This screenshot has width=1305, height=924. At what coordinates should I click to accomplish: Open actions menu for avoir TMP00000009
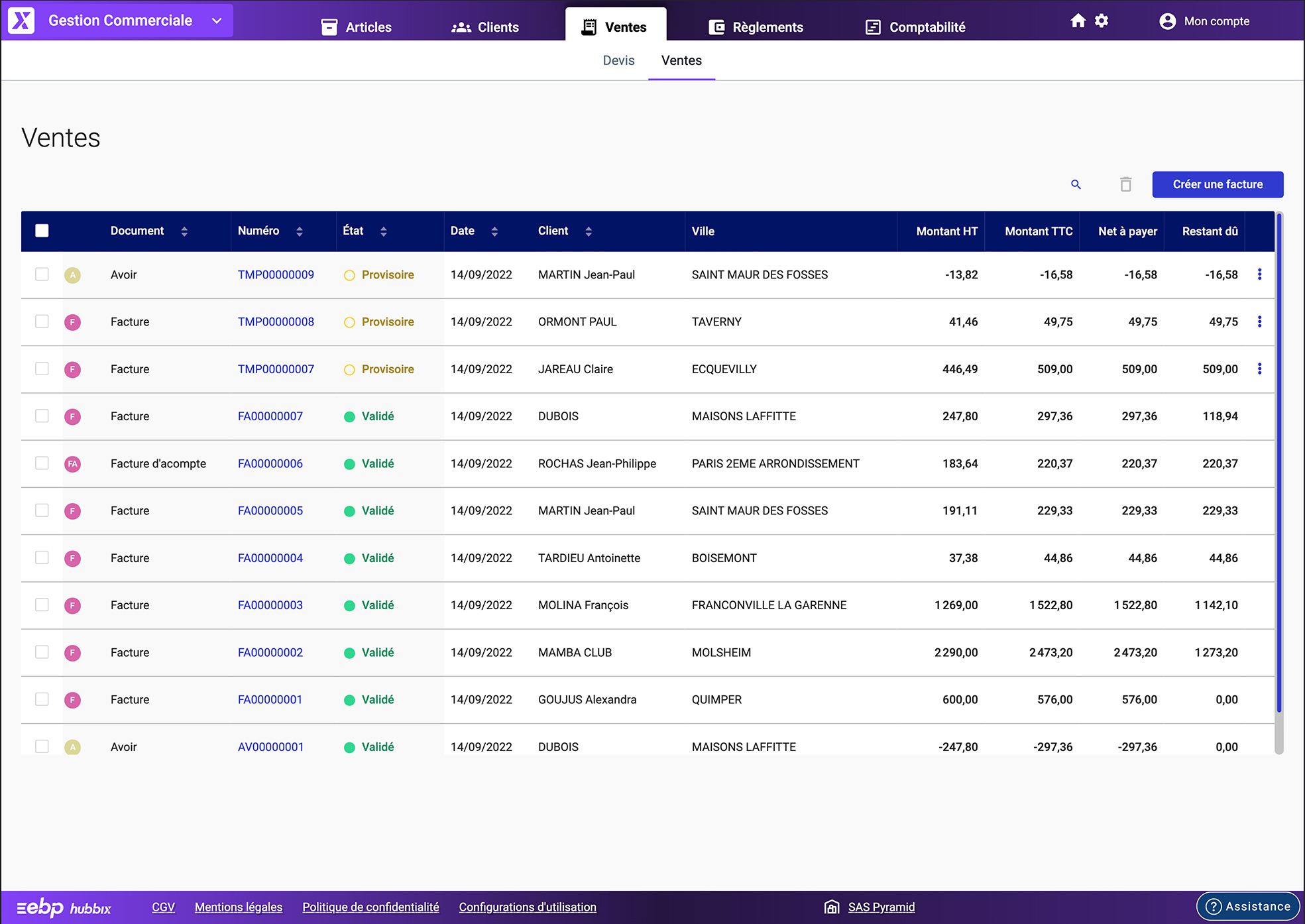(1259, 274)
